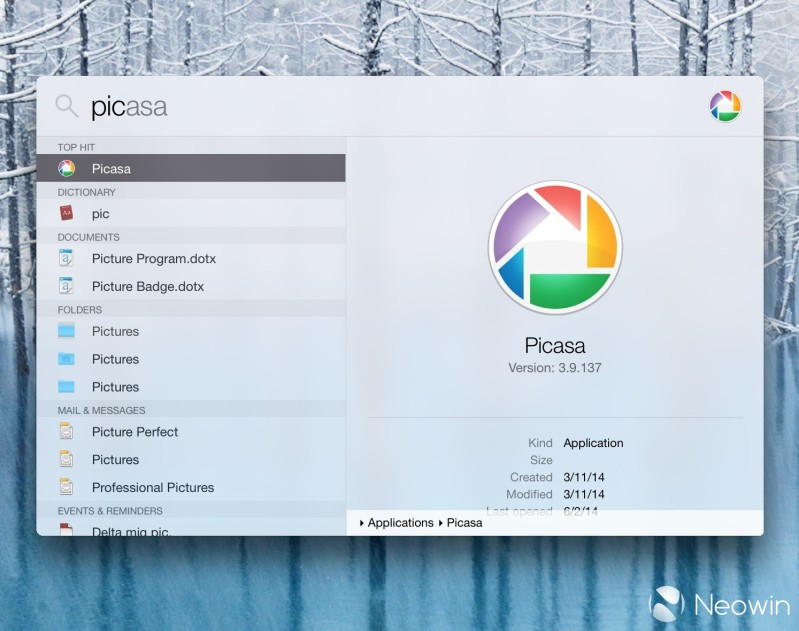This screenshot has width=799, height=631.
Task: Click the Delta mig pic event icon
Action: click(x=66, y=530)
